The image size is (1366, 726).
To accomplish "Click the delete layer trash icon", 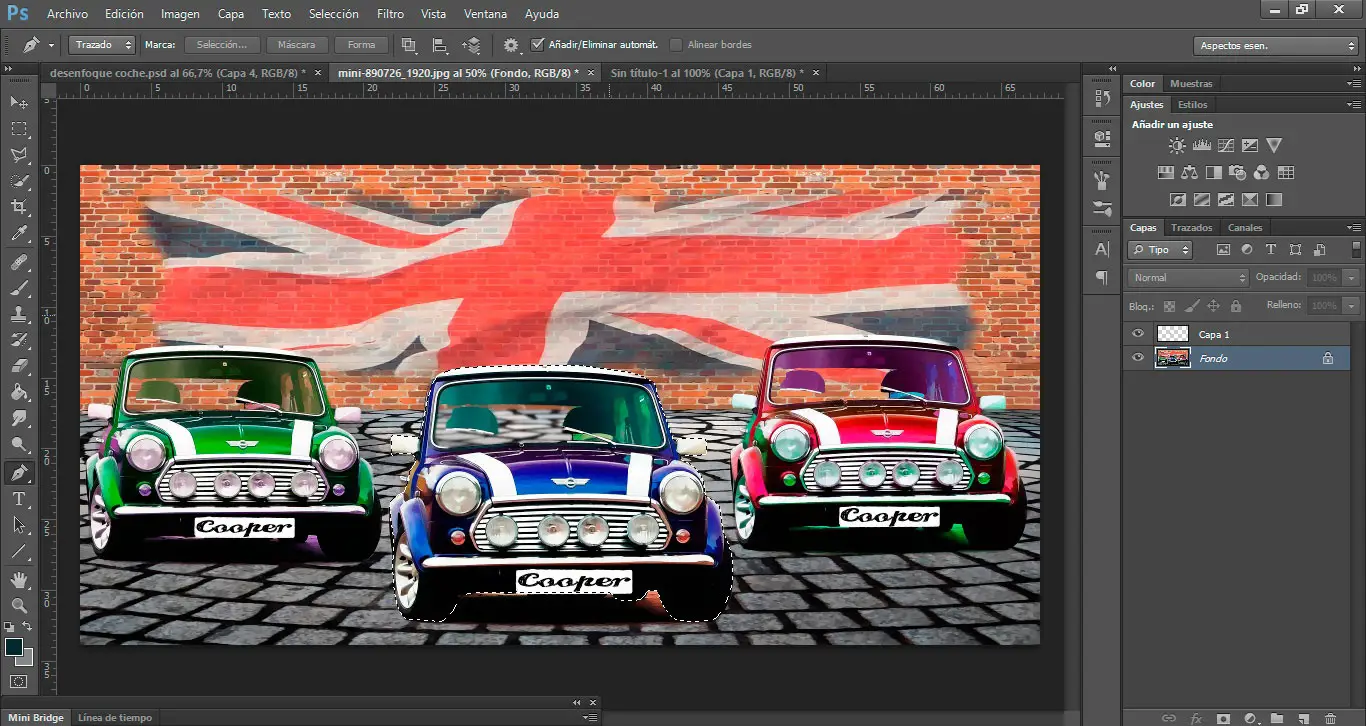I will [1329, 718].
